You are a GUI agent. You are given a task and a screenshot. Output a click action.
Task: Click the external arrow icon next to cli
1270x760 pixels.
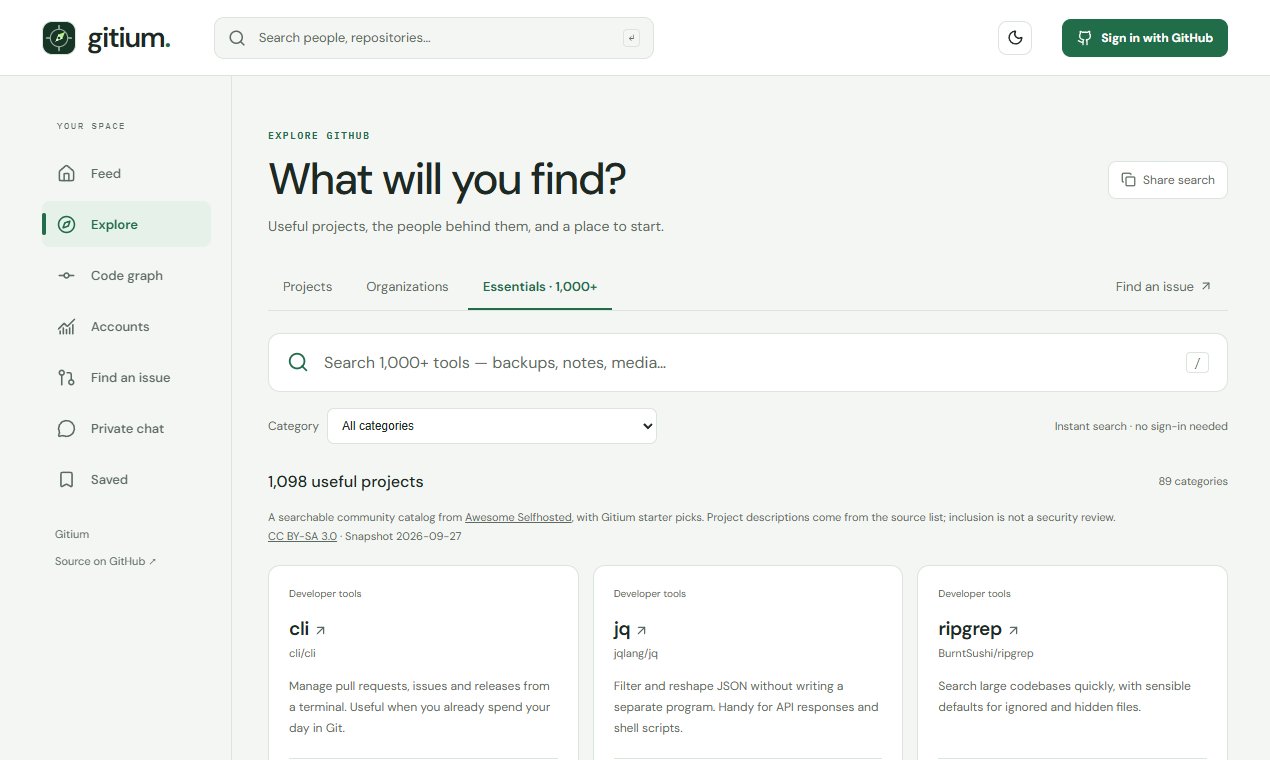point(321,630)
